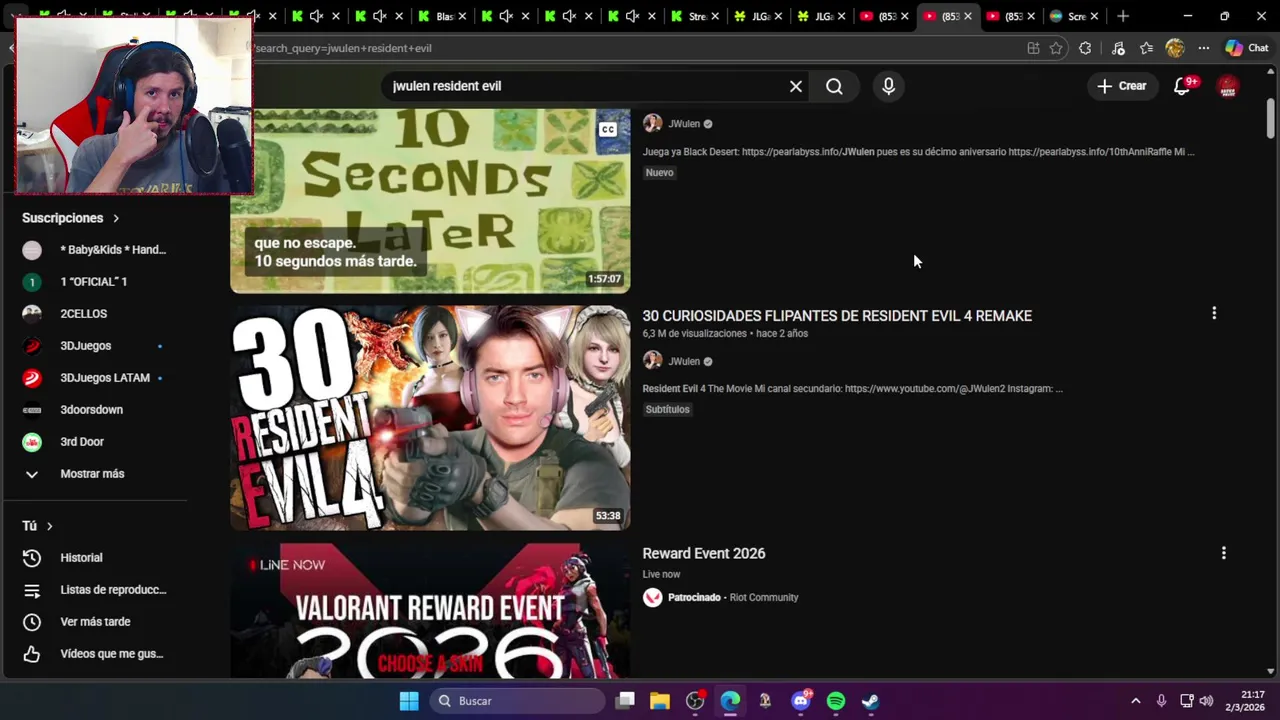The width and height of the screenshot is (1280, 720).
Task: Open the YouTube notifications bell
Action: (x=1182, y=86)
